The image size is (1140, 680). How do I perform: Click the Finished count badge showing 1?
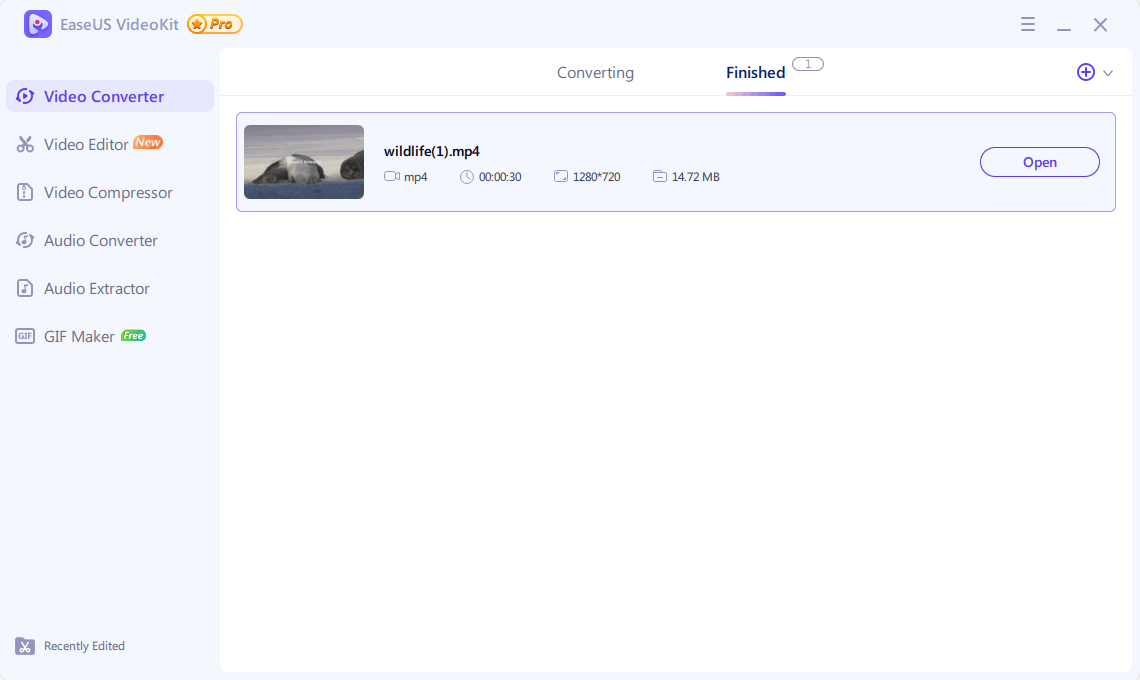click(808, 64)
